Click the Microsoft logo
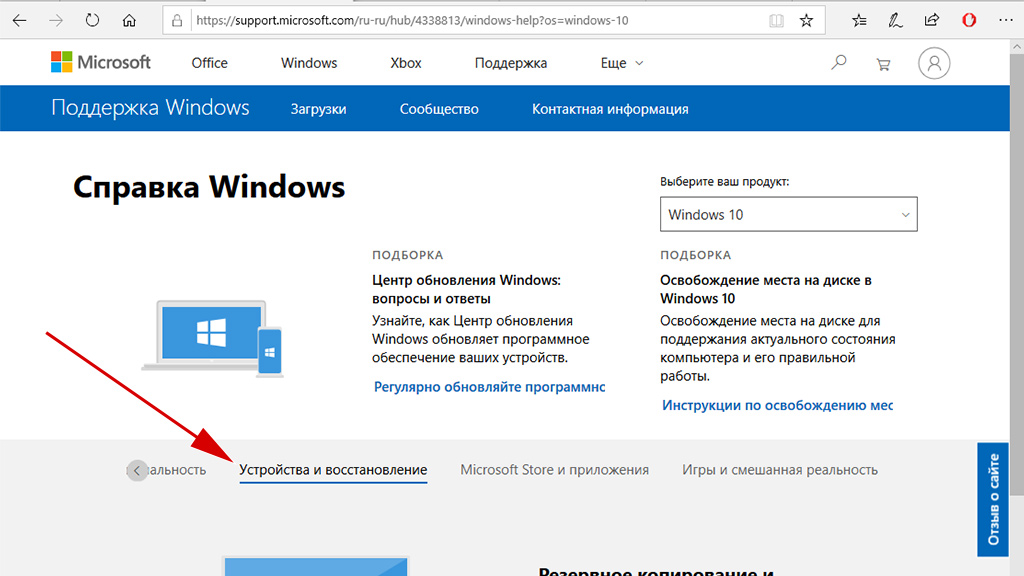 [101, 63]
